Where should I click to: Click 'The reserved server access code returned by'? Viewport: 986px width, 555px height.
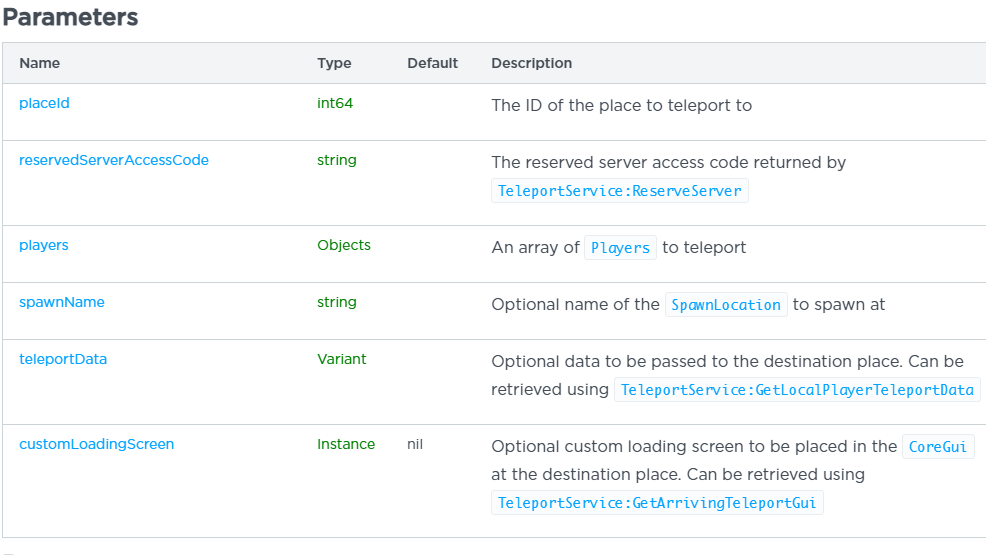(x=668, y=163)
